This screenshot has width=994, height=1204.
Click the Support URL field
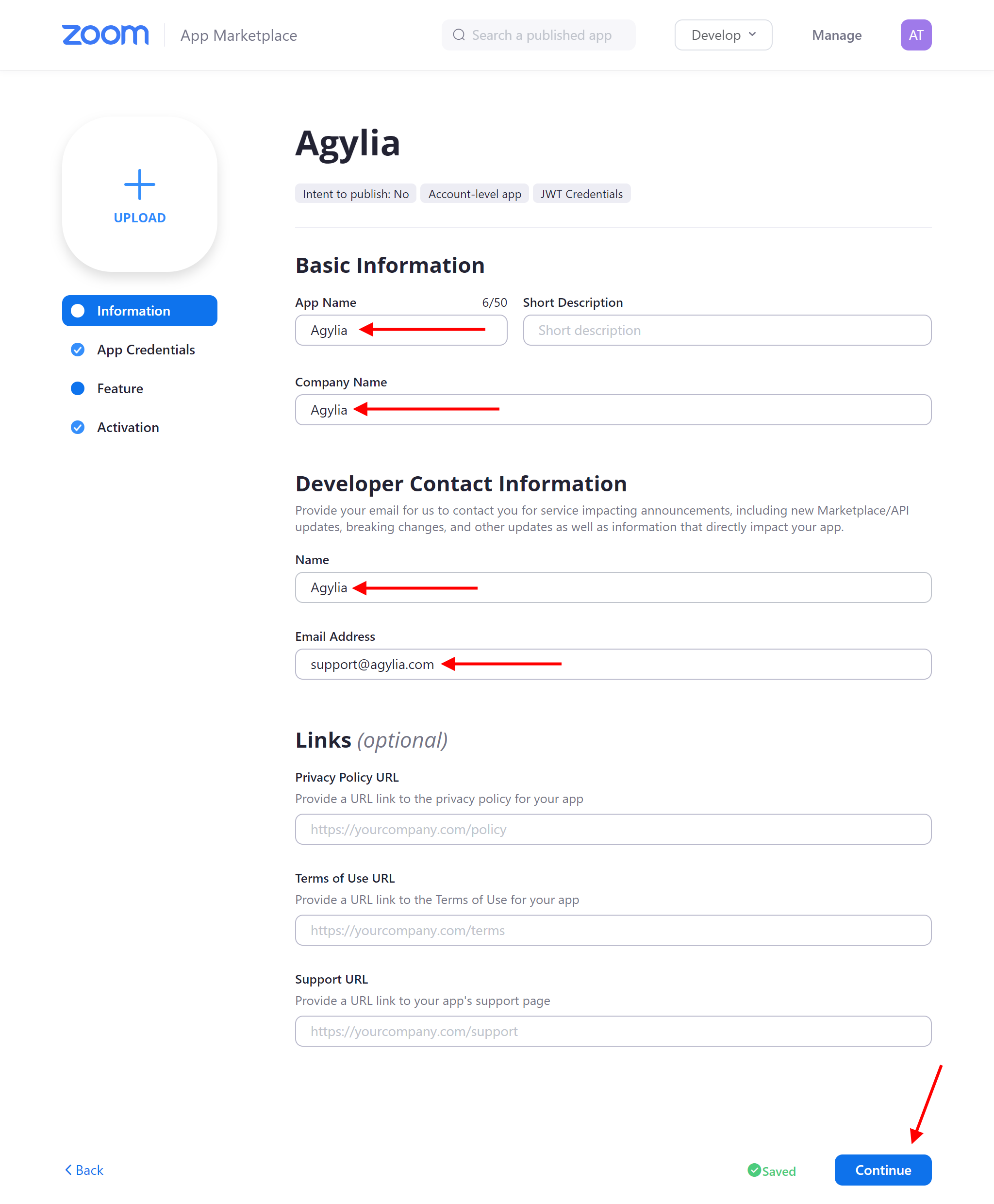click(613, 1031)
